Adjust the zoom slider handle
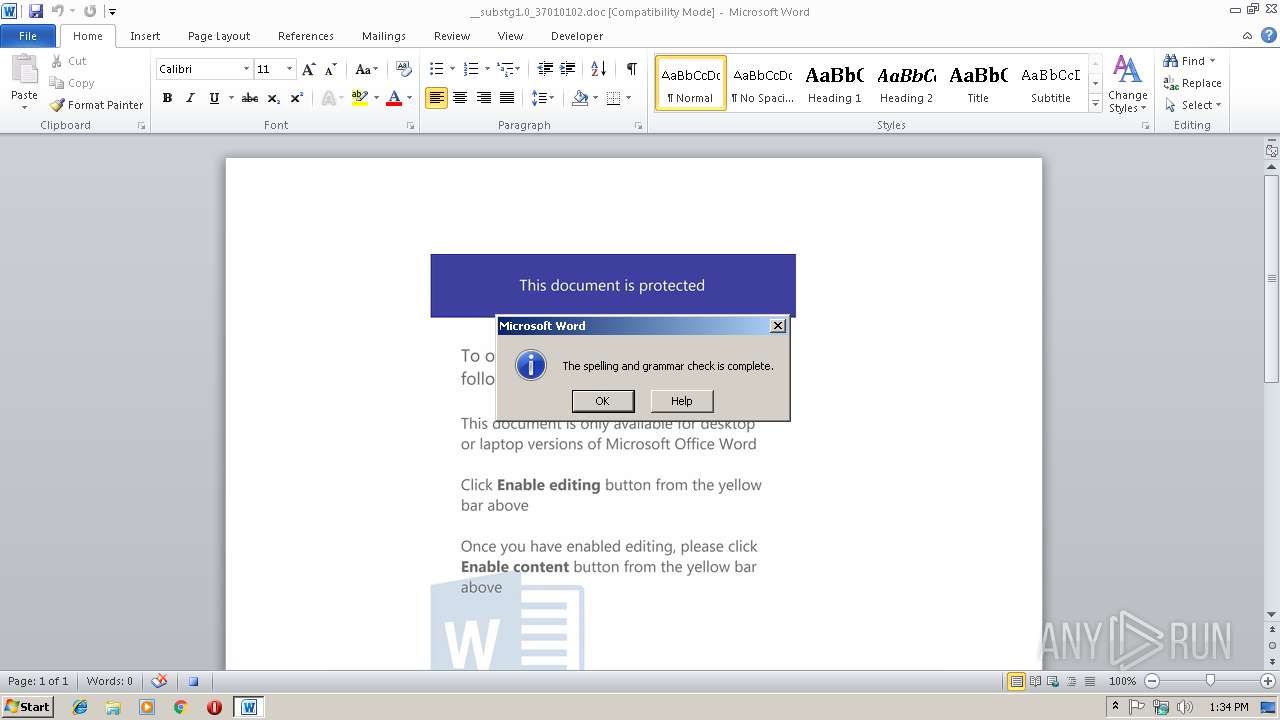 1210,681
